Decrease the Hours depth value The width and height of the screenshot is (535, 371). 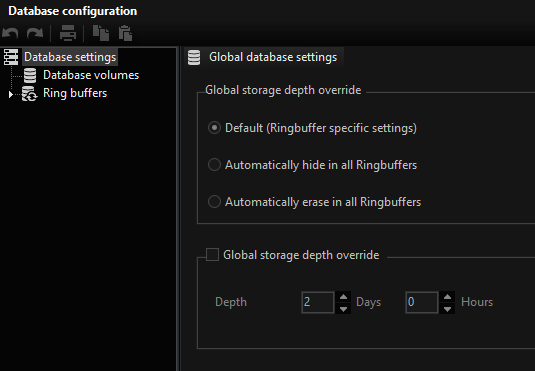(x=447, y=309)
